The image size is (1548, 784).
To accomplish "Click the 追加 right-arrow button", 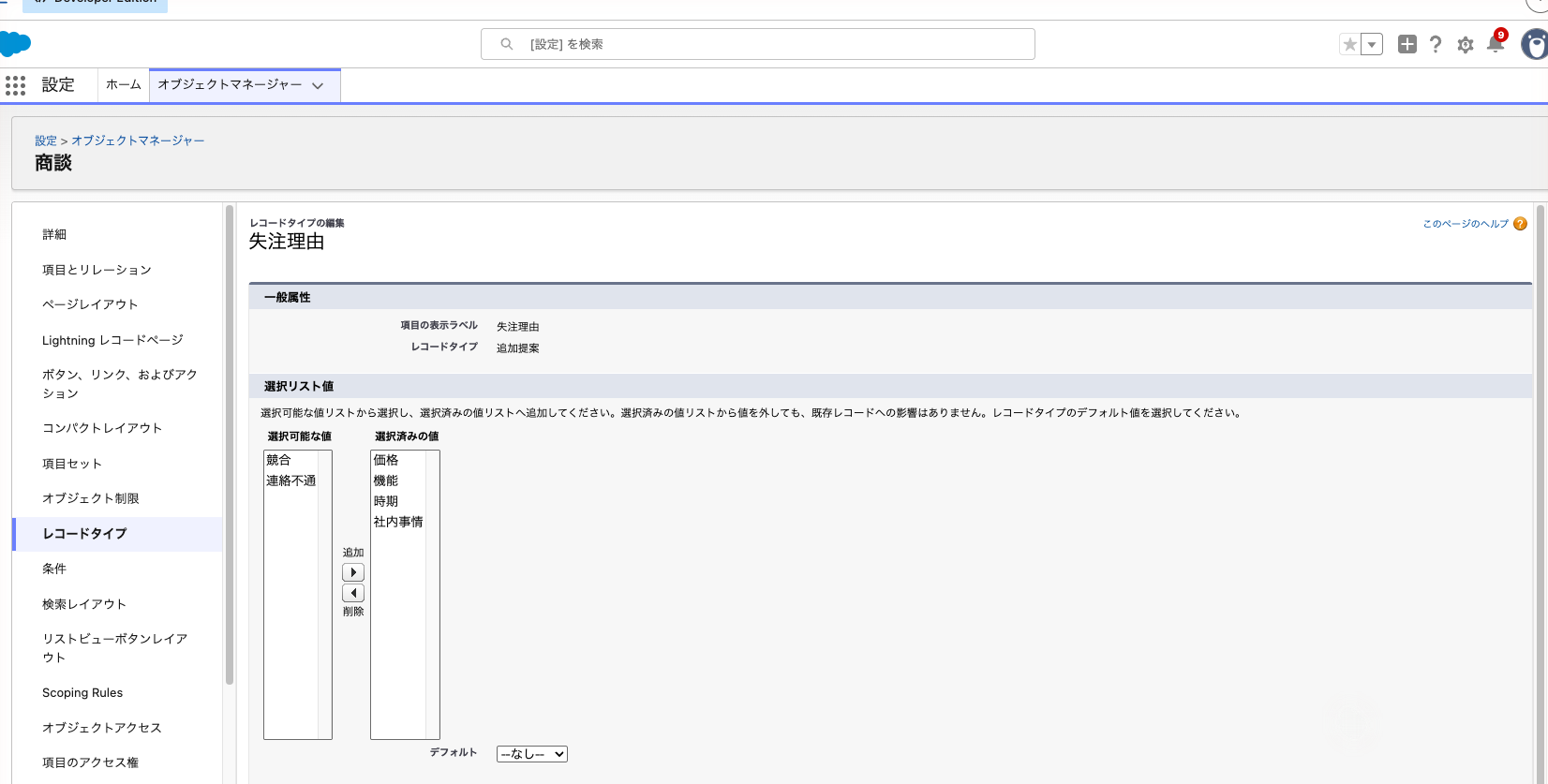I will pos(353,572).
